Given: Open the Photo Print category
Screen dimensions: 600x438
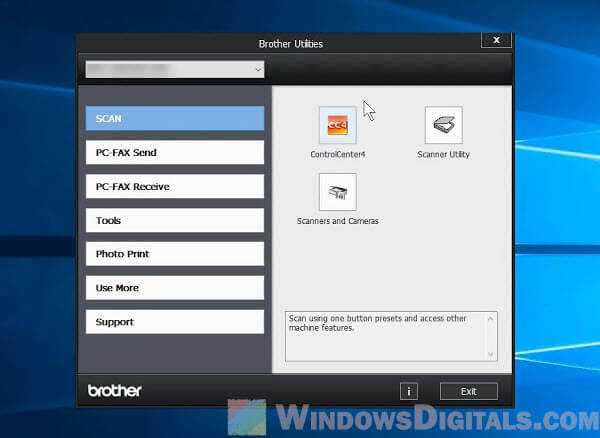Looking at the screenshot, I should (174, 254).
